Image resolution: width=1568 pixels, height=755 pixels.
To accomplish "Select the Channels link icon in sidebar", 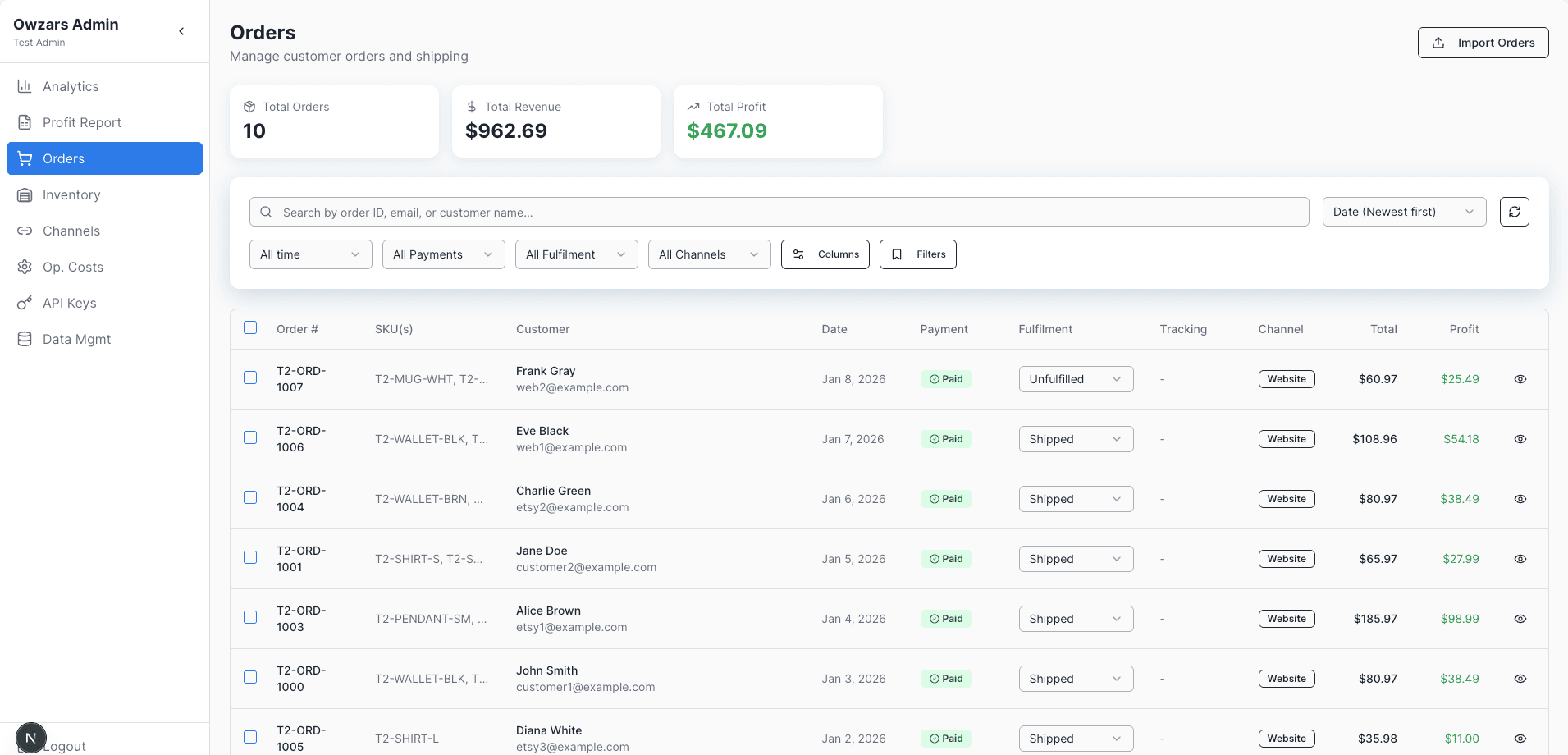I will [25, 231].
